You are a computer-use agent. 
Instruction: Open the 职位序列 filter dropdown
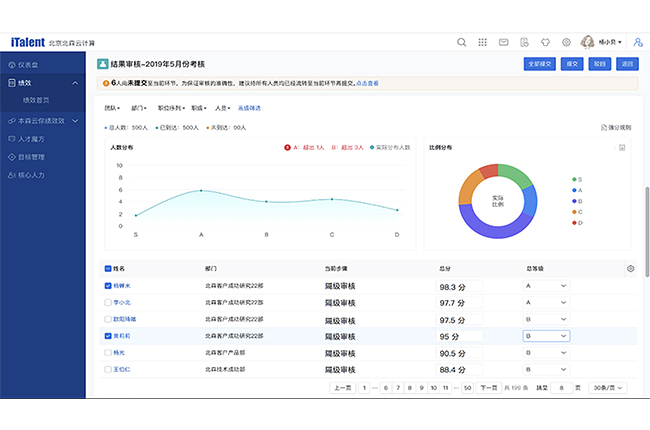click(x=171, y=108)
